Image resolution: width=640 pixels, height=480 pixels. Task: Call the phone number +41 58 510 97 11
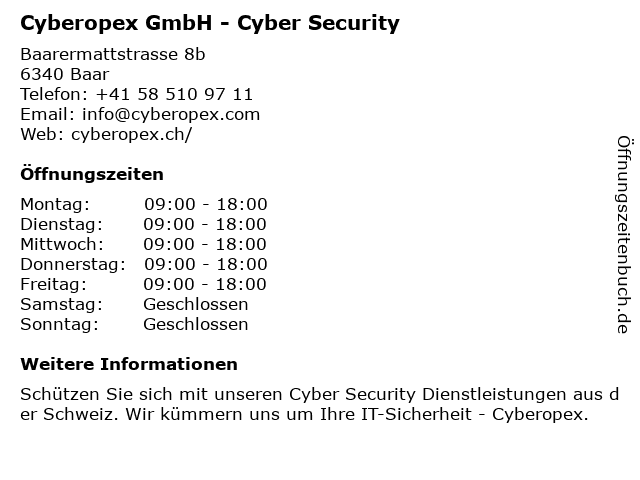[174, 94]
